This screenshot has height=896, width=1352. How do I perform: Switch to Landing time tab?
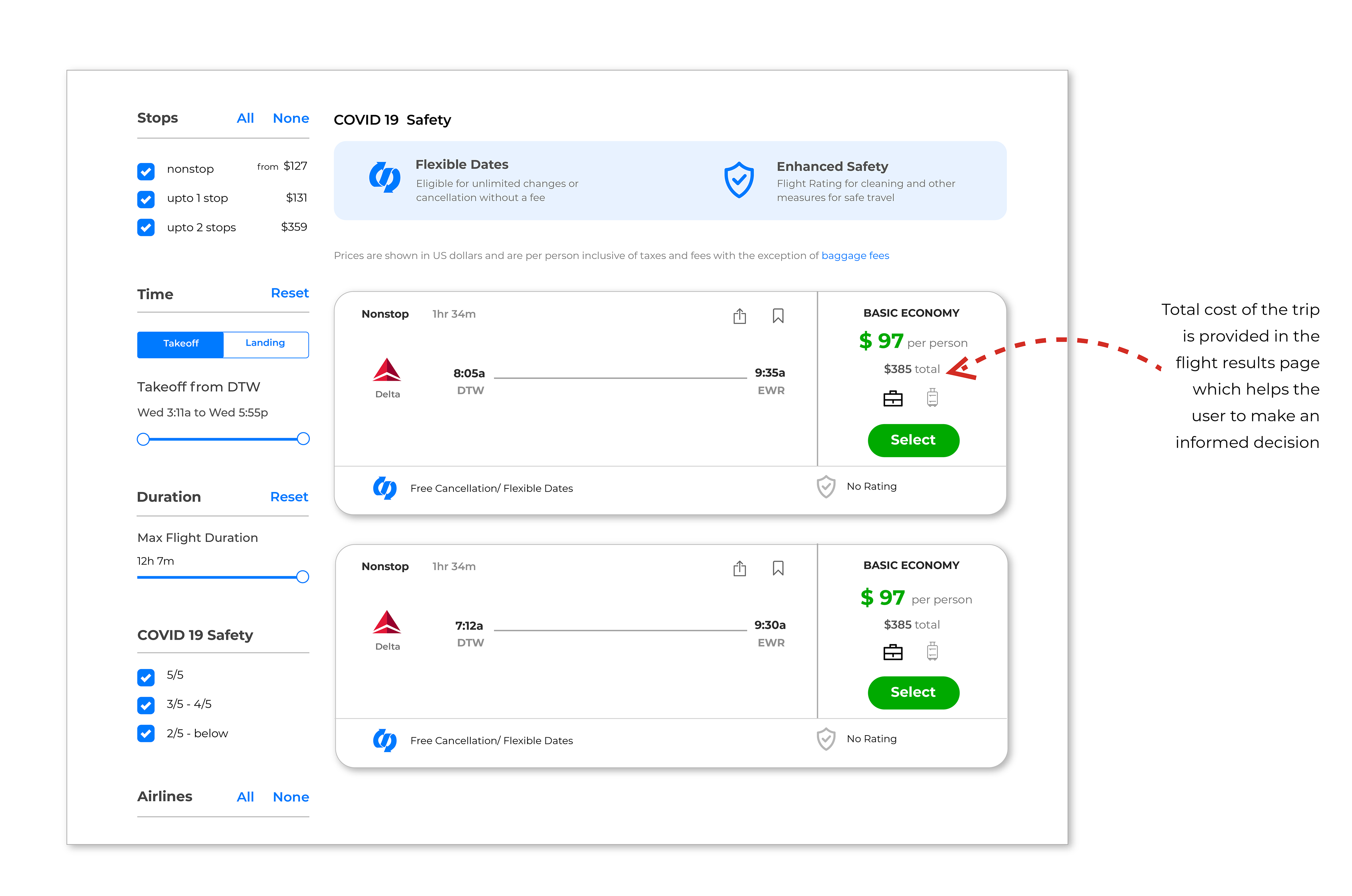click(265, 345)
